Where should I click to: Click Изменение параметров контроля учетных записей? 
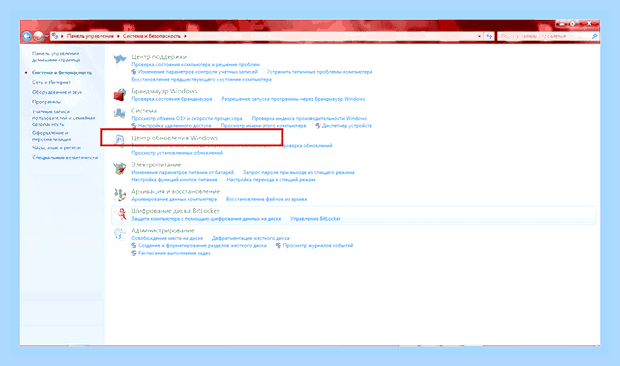tap(198, 72)
